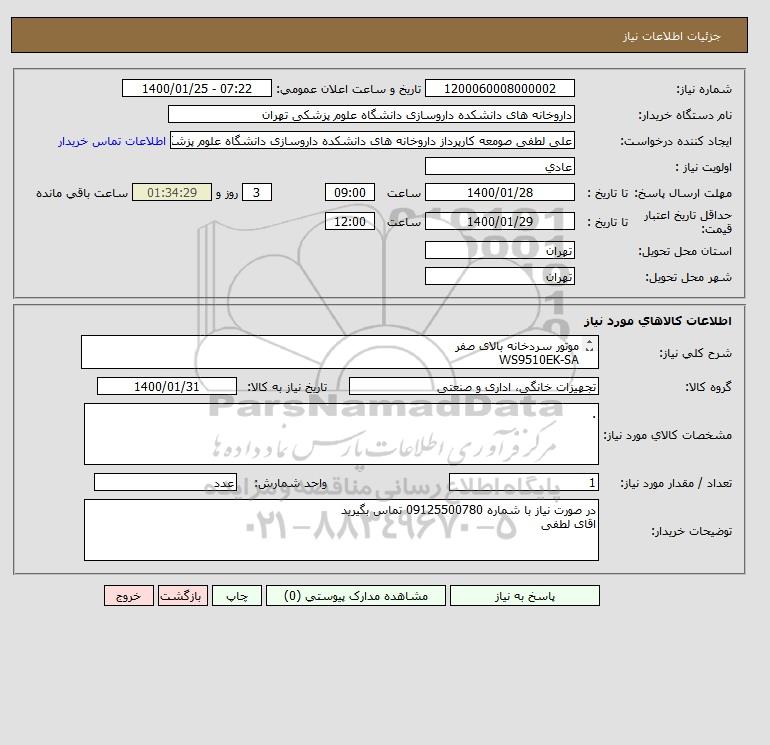Click the تاریخ نیاز به کالا label

pos(286,387)
